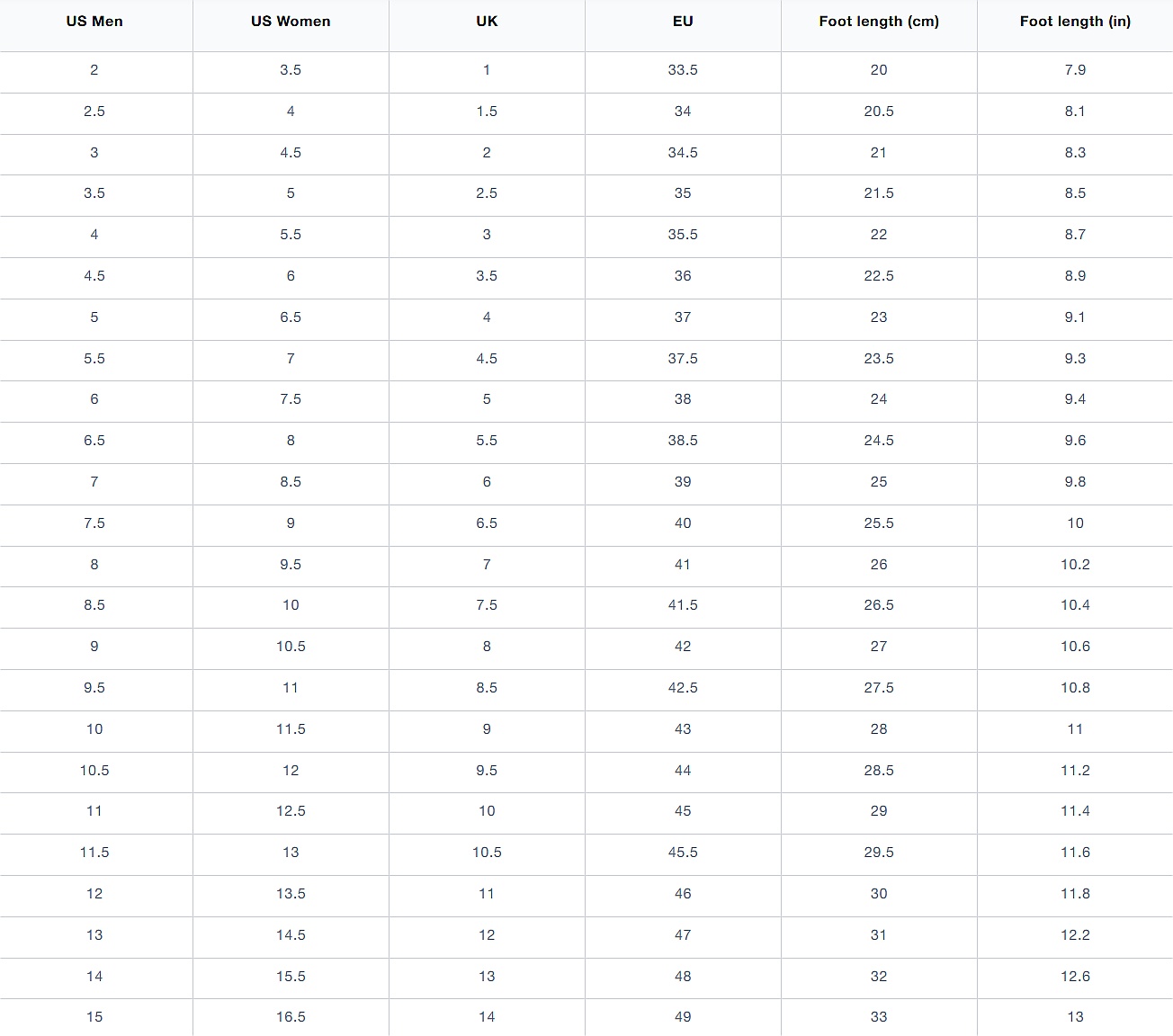This screenshot has height=1036, width=1173.
Task: Click the US Men column header
Action: (x=94, y=22)
